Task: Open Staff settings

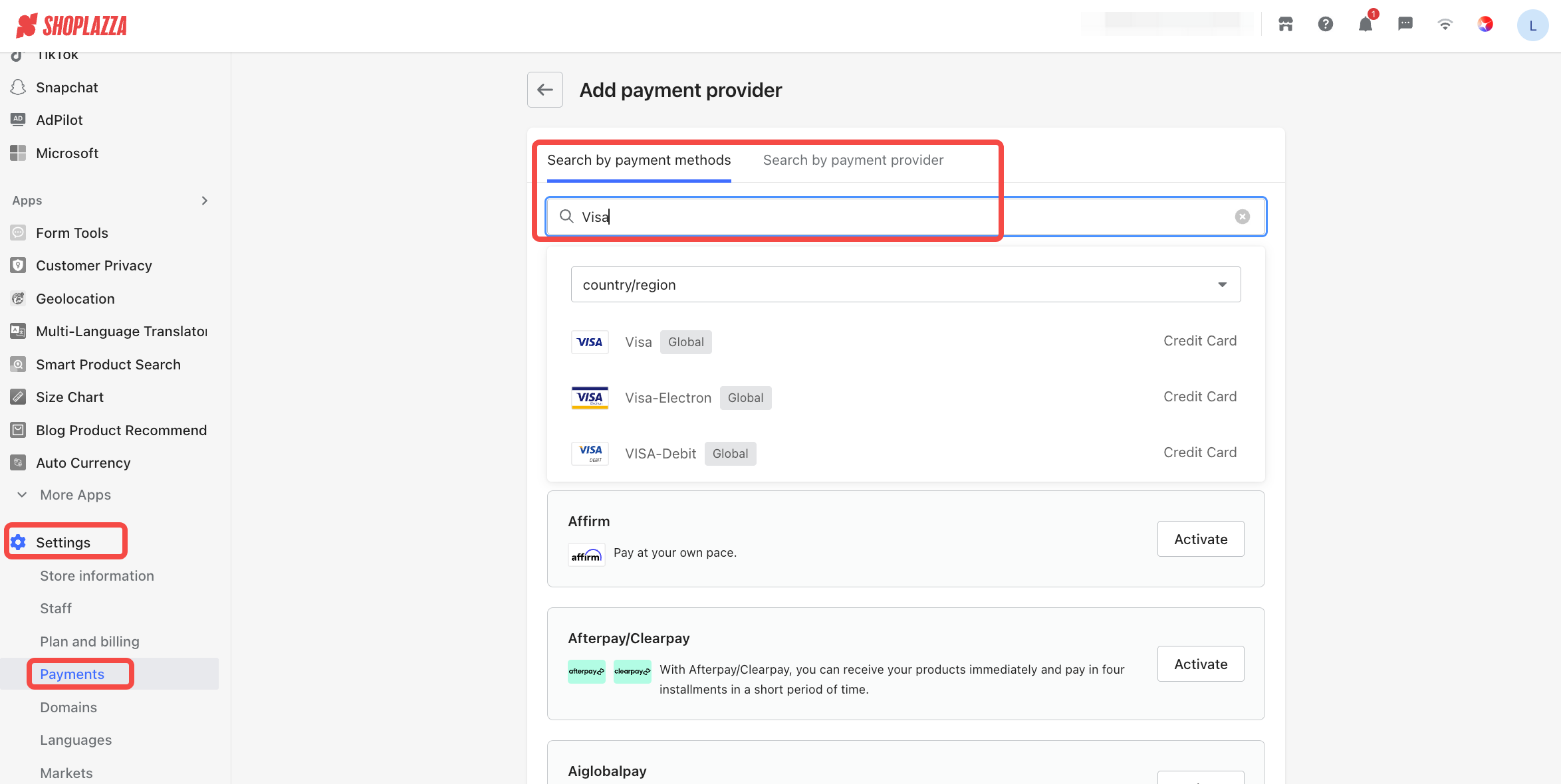Action: pos(56,609)
